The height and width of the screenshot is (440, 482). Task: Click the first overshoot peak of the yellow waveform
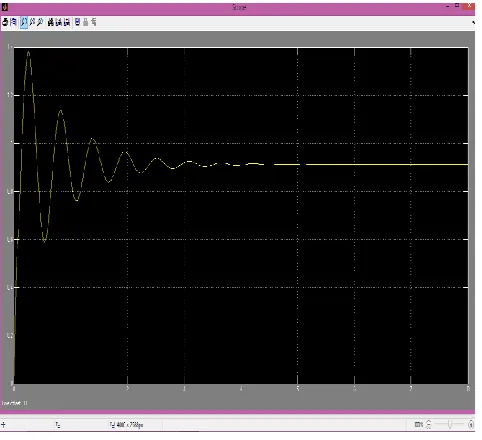29,52
